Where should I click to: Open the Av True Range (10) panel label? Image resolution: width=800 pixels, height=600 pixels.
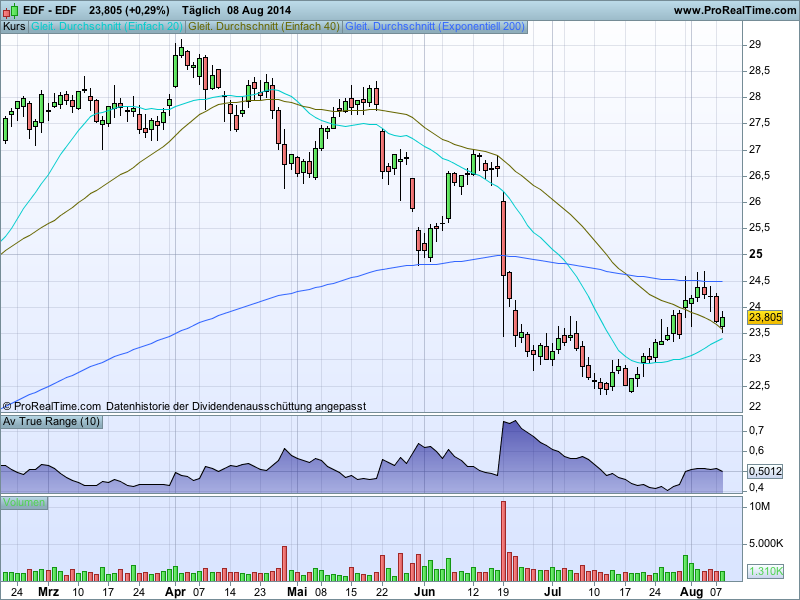pos(52,421)
